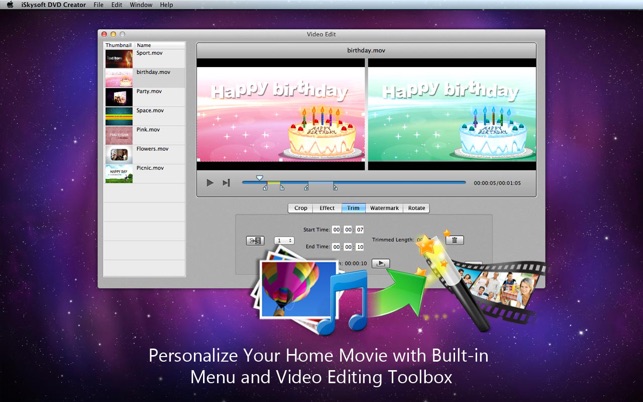Viewport: 643px width, 402px height.
Task: Open the File menu
Action: click(x=98, y=5)
